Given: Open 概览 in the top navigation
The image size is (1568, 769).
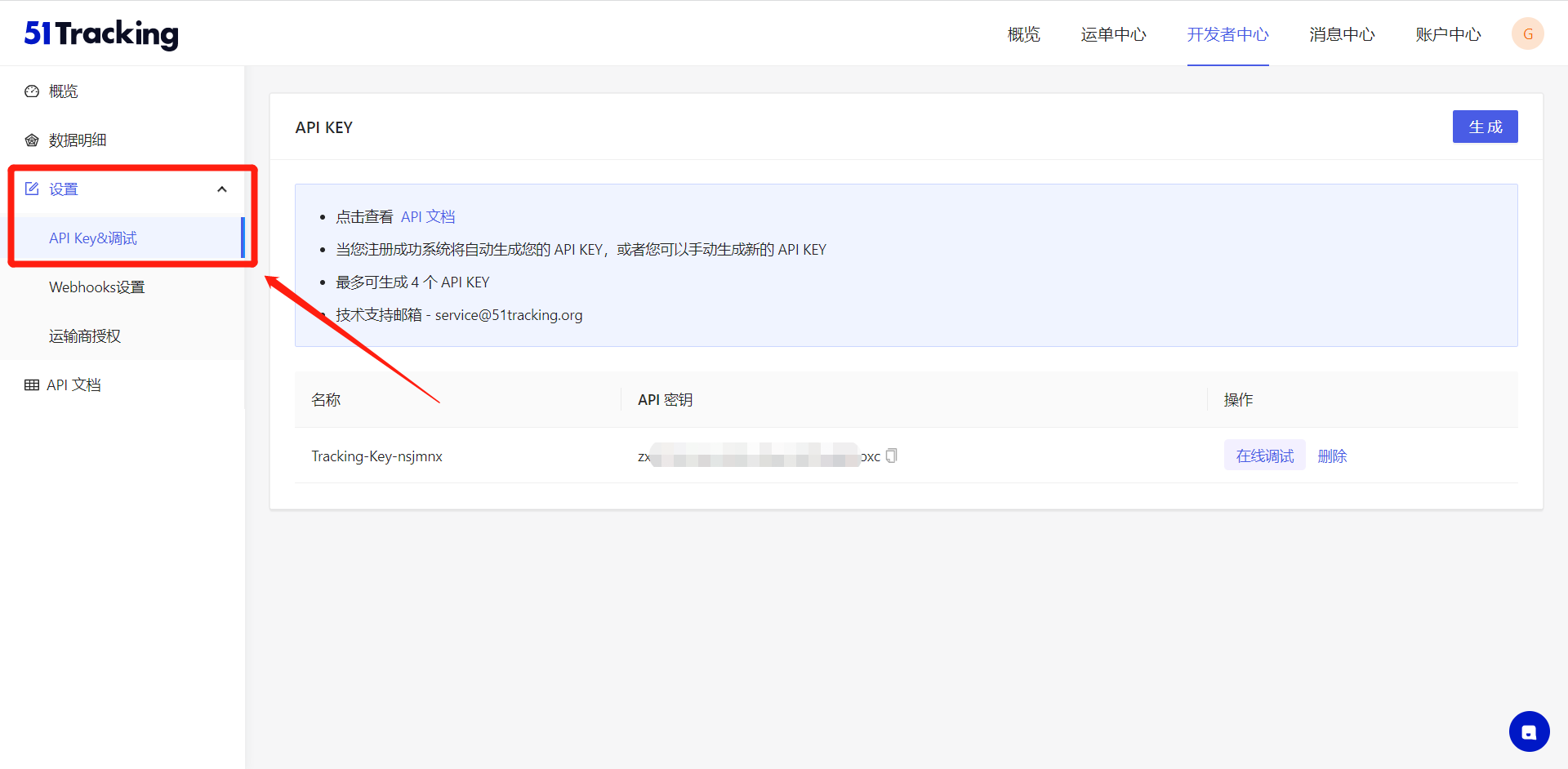Looking at the screenshot, I should click(1023, 34).
